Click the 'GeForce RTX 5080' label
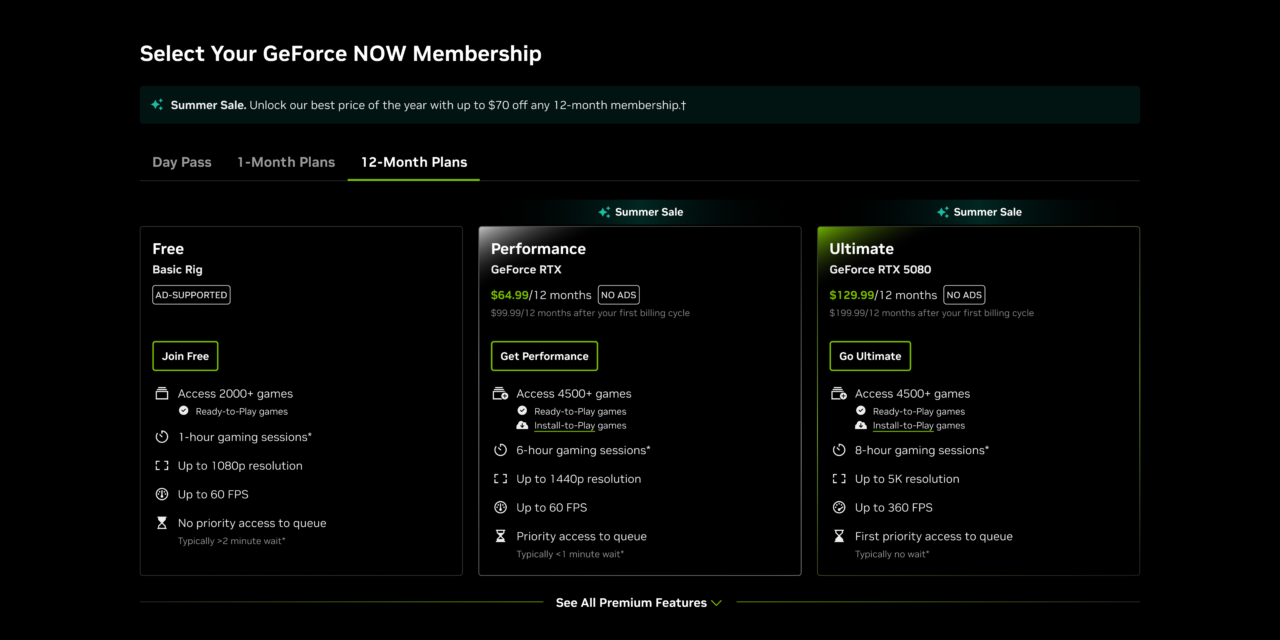This screenshot has height=640, width=1280. (x=880, y=270)
